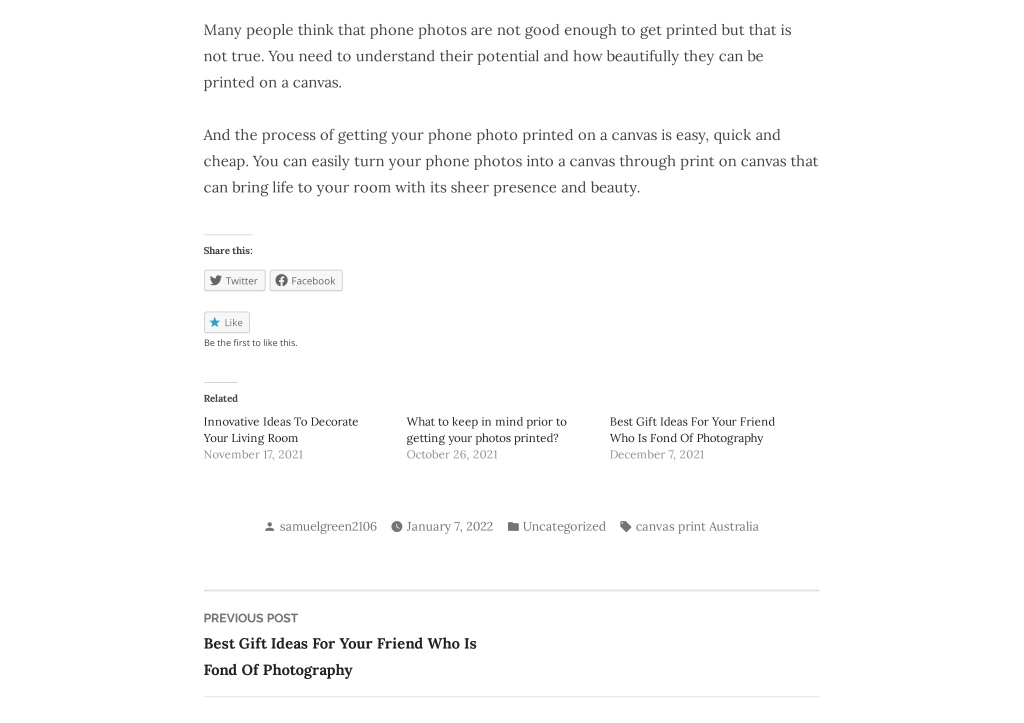Click the tag icon beside canvas print
Image resolution: width=1024 pixels, height=723 pixels.
click(626, 526)
